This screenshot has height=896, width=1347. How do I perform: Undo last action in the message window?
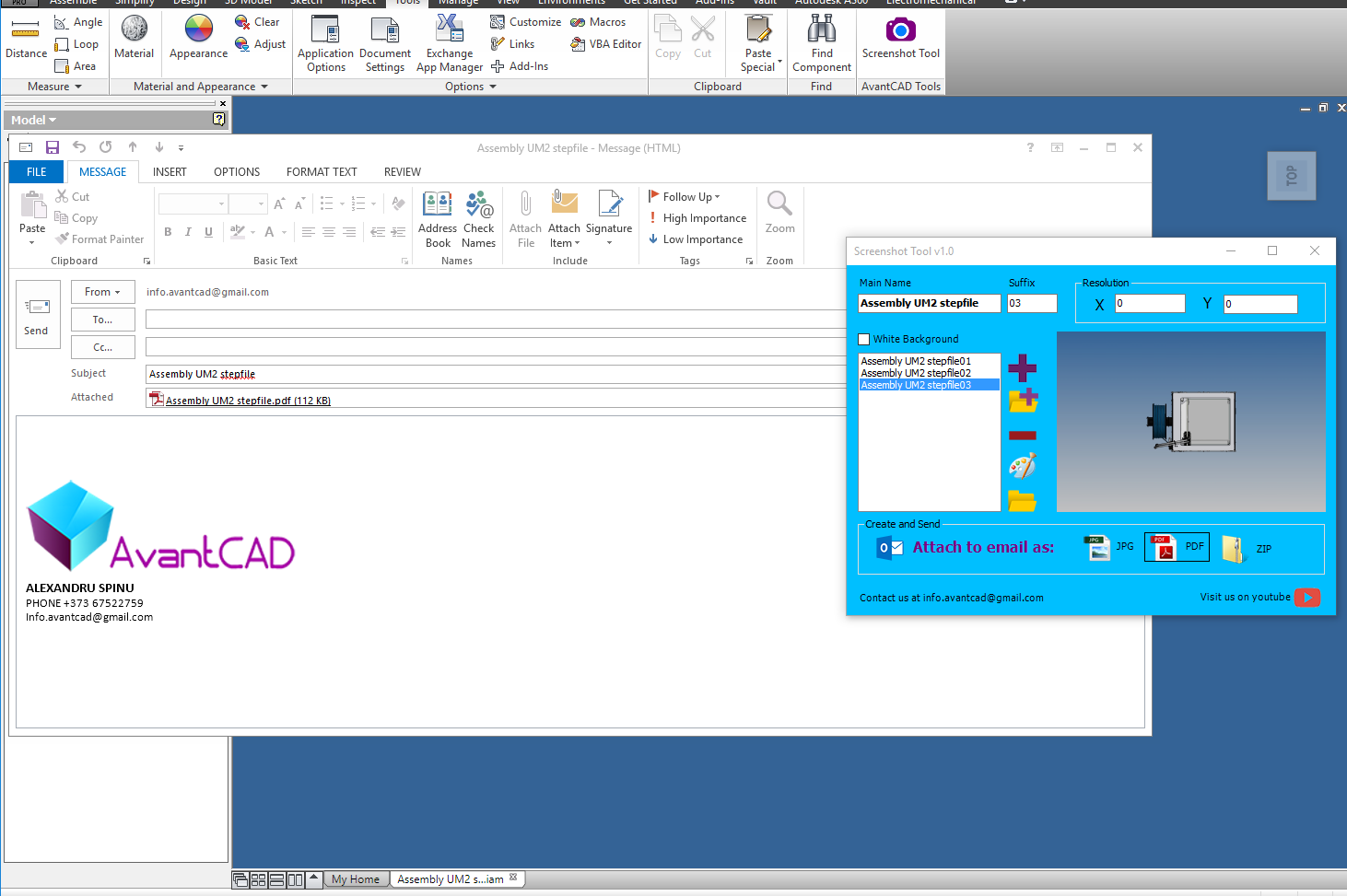click(x=79, y=147)
